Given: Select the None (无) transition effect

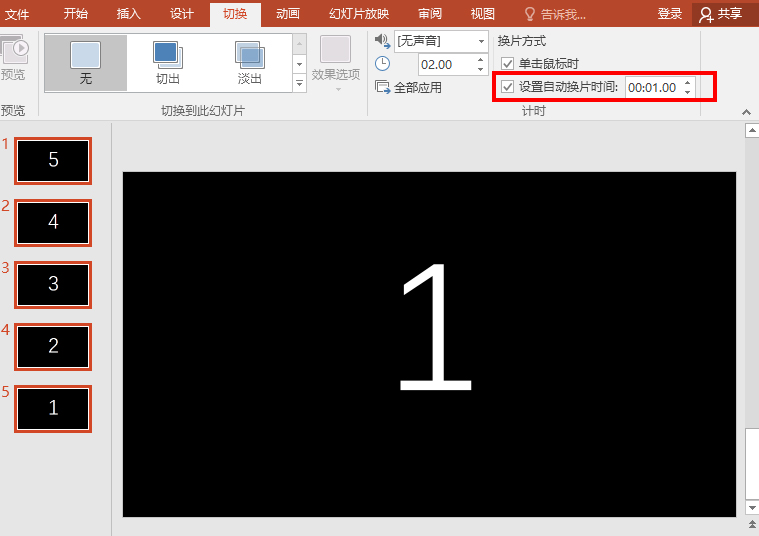Looking at the screenshot, I should [x=86, y=63].
